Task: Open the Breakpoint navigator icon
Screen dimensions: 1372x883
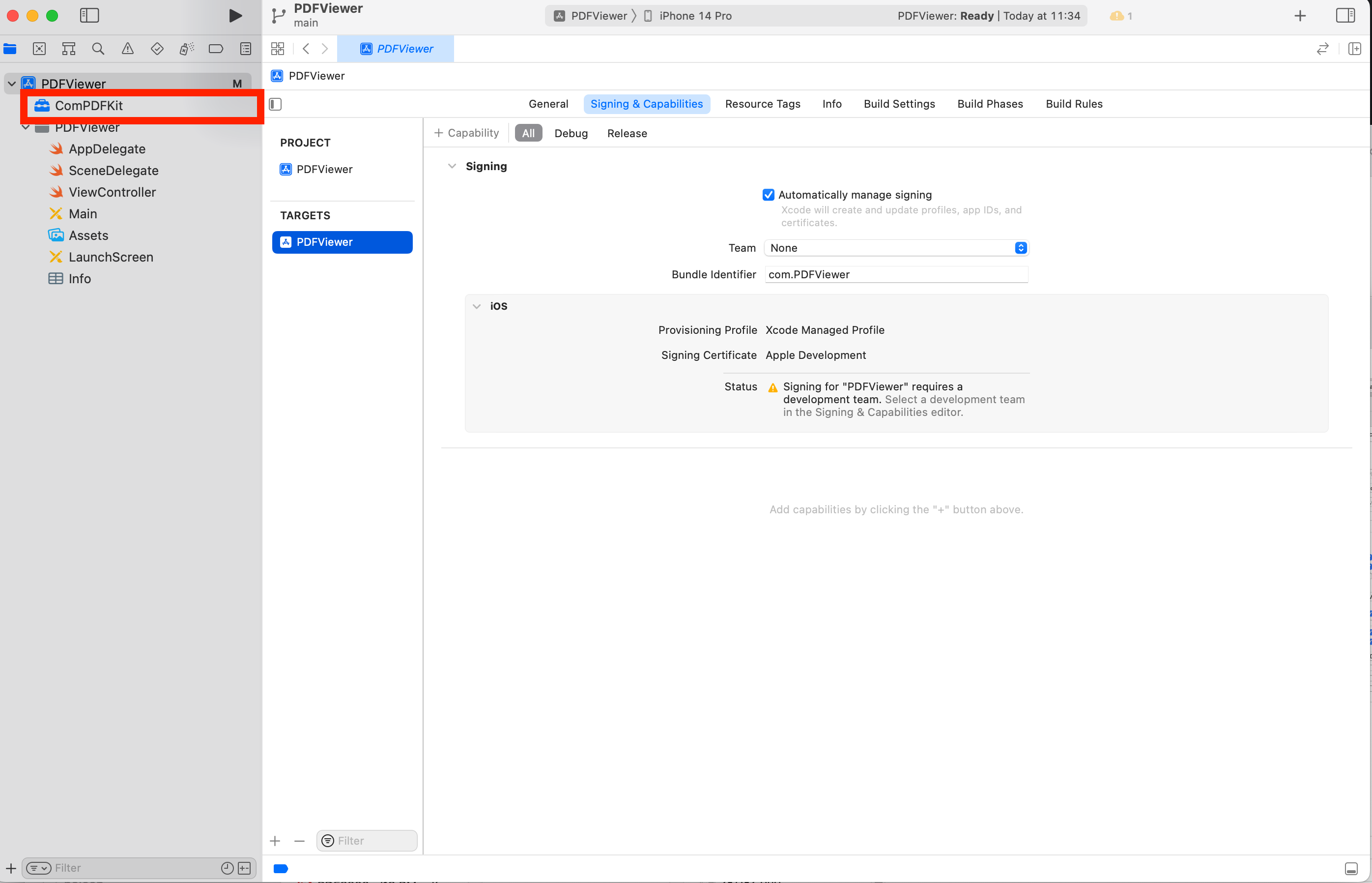Action: [x=216, y=49]
